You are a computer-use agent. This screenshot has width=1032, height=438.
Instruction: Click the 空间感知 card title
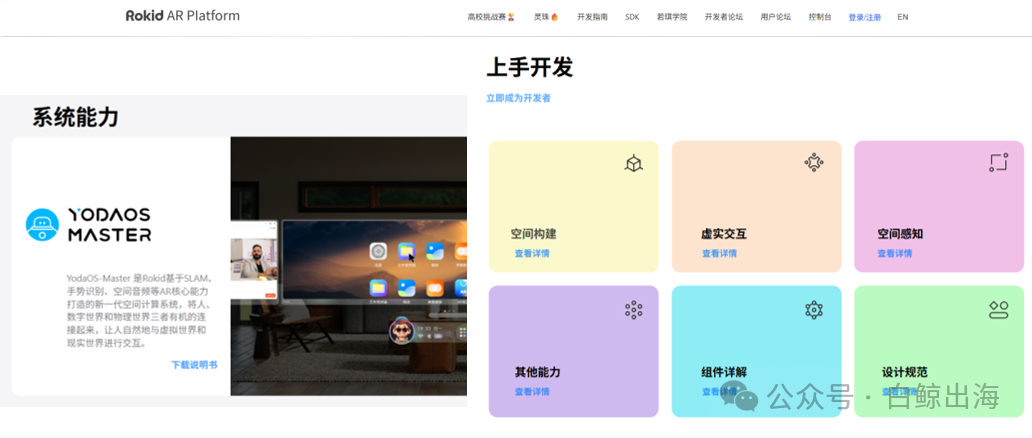pyautogui.click(x=900, y=234)
